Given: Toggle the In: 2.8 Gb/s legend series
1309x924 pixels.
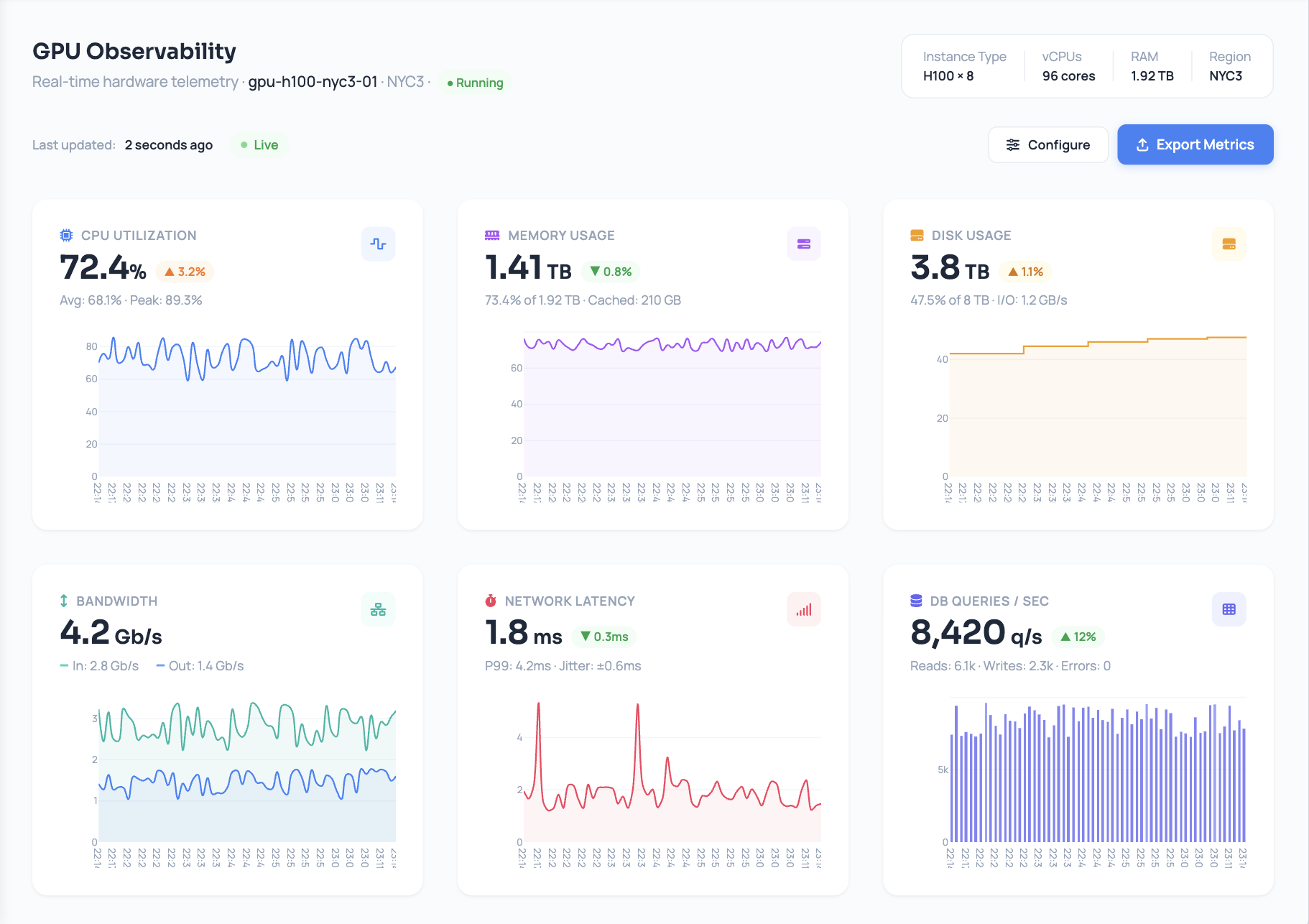Looking at the screenshot, I should click(x=99, y=666).
